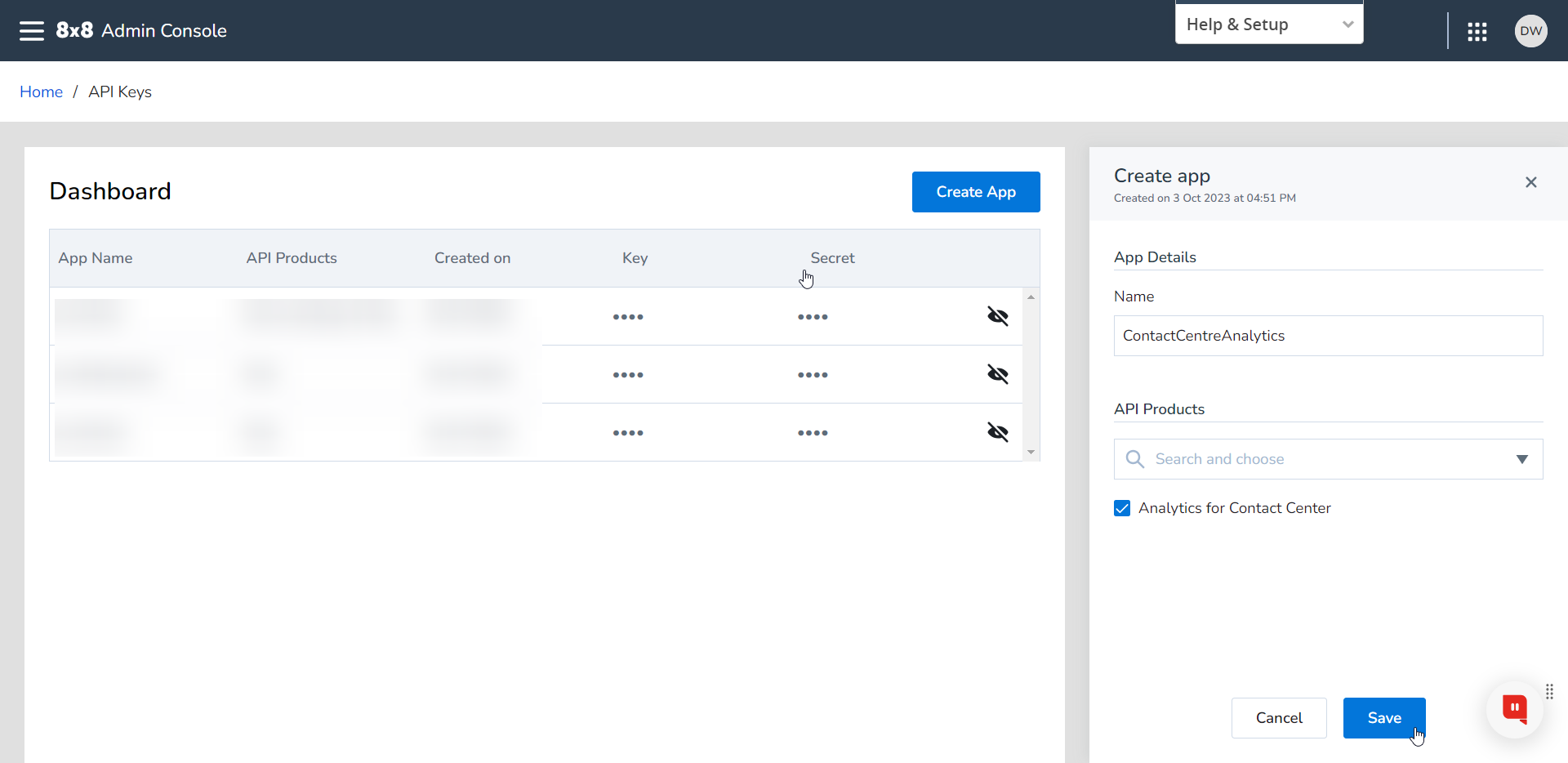Open the red chat support widget
The width and height of the screenshot is (1568, 763).
coord(1515,709)
